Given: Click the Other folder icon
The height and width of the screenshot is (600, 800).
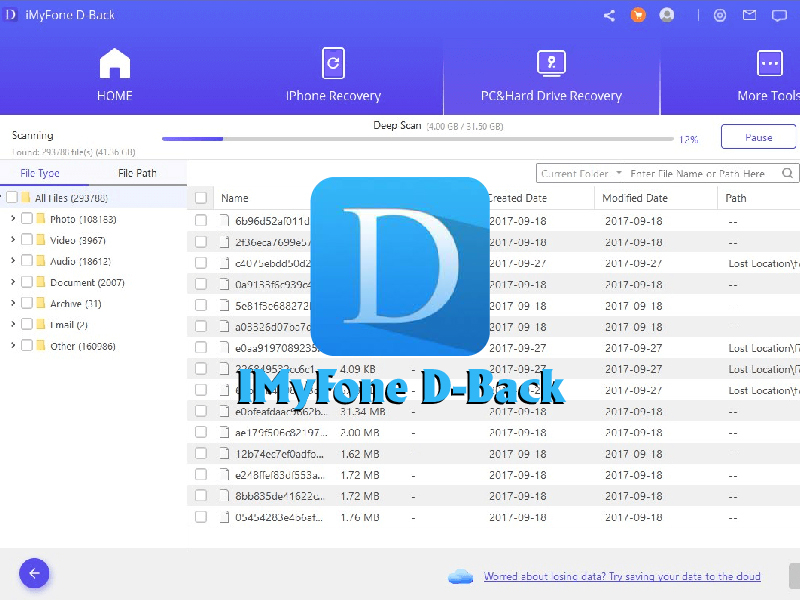Looking at the screenshot, I should coord(41,346).
